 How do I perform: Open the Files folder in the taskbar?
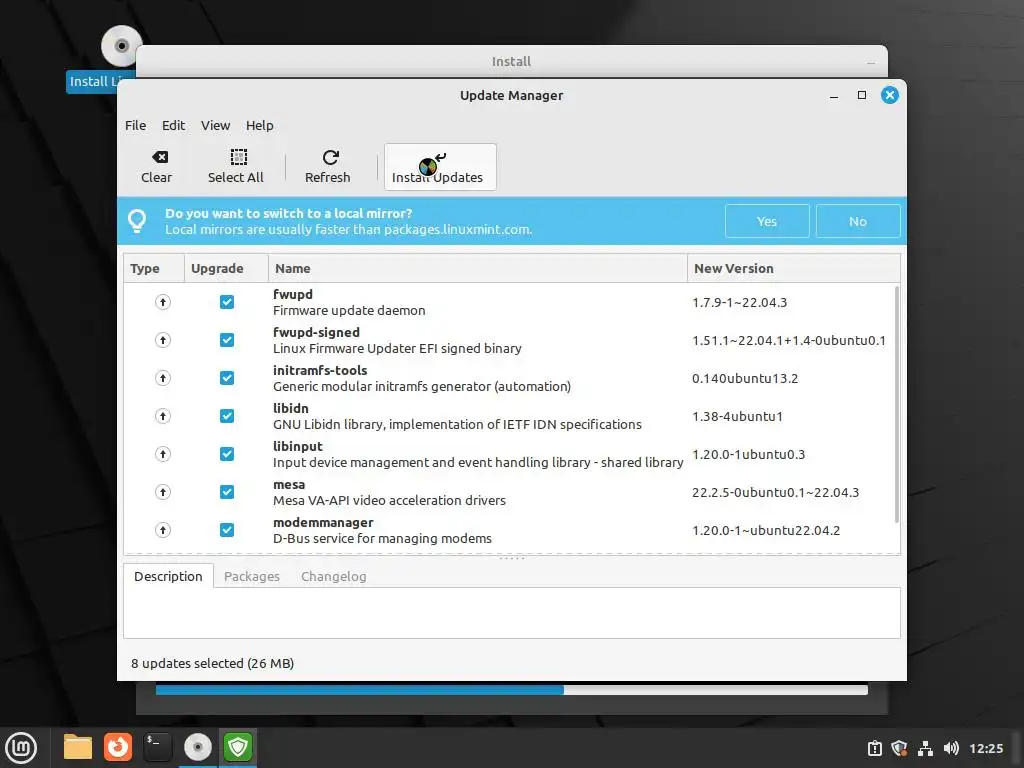coord(78,747)
